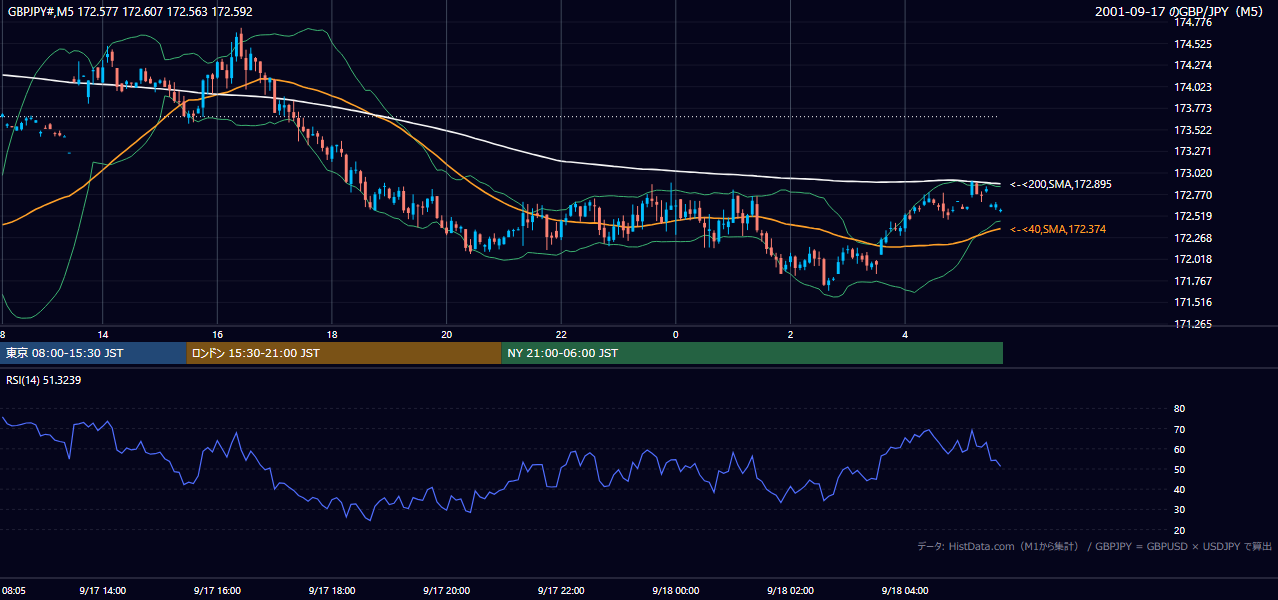This screenshot has height=600, width=1278.
Task: Select the ロンドン 15:30-21:00 JST session bar
Action: coord(343,353)
